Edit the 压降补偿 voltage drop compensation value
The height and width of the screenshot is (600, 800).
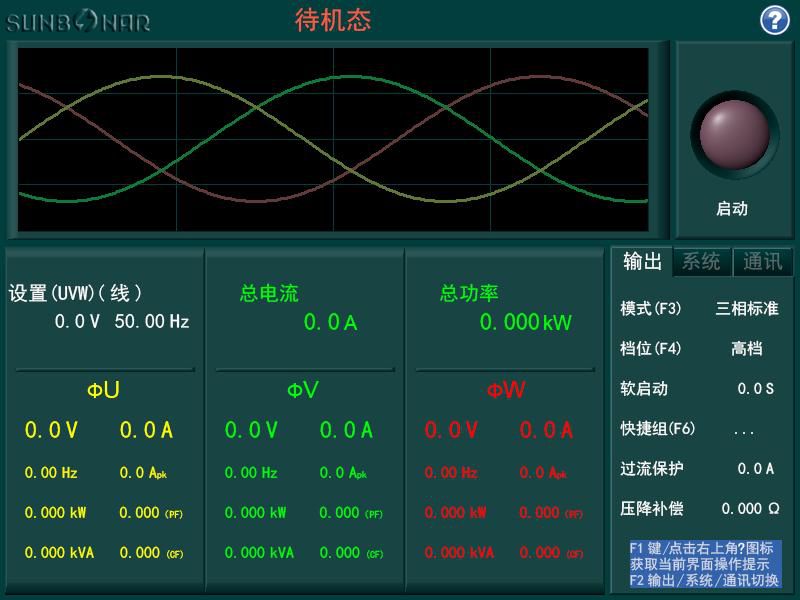point(752,509)
